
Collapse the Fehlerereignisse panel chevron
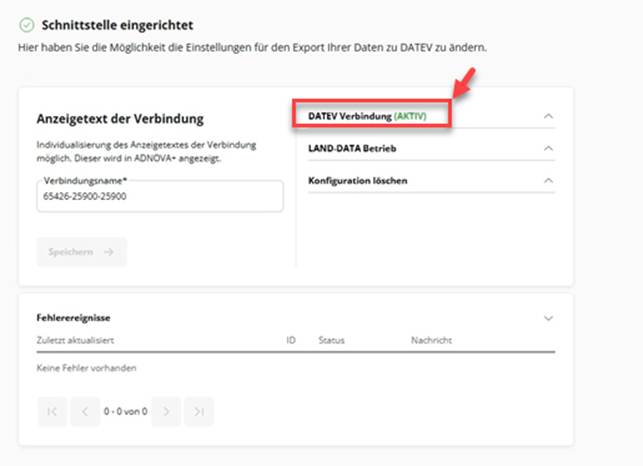(548, 318)
